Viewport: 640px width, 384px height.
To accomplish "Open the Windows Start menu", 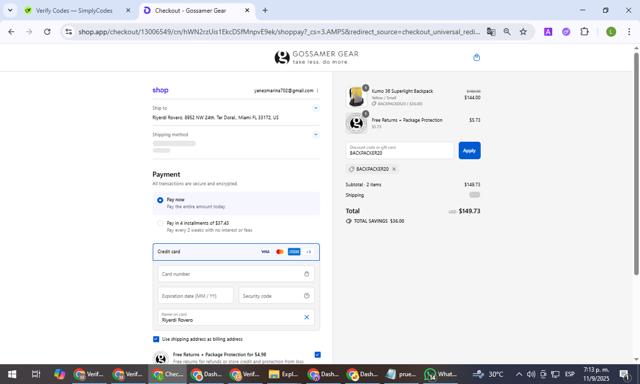I will coord(12,374).
